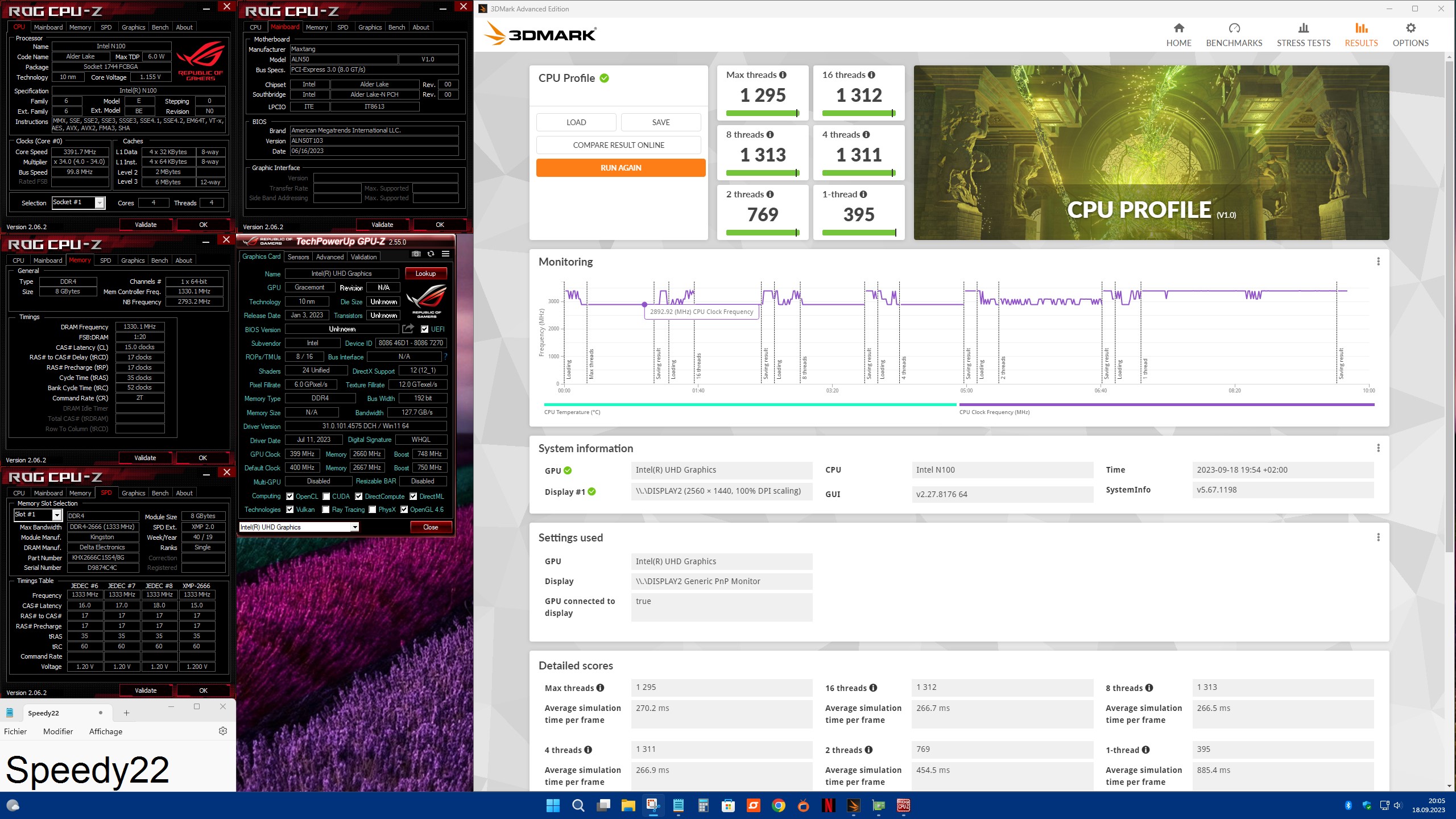Export GPU BIOS via share icon
The height and width of the screenshot is (819, 1456).
(408, 329)
